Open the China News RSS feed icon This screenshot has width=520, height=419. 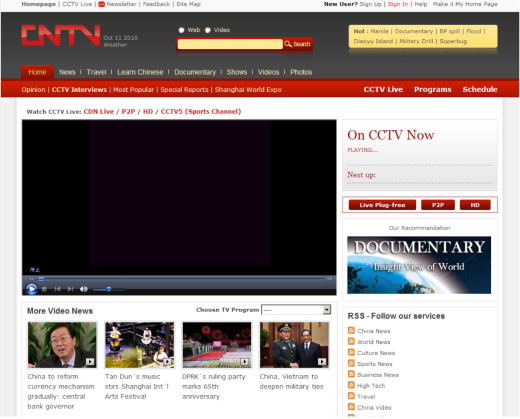coord(351,330)
